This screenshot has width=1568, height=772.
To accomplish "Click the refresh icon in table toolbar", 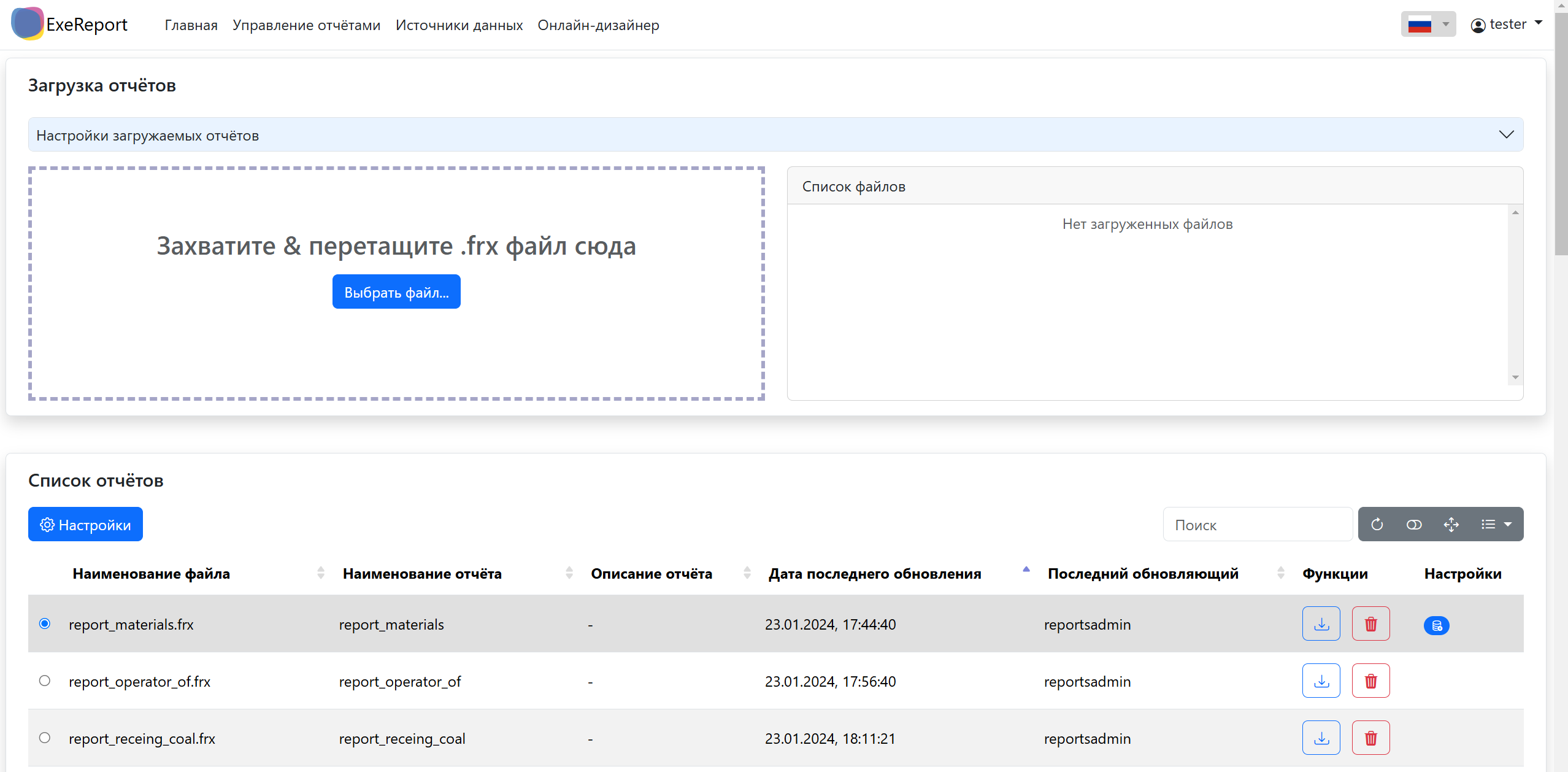I will pos(1377,524).
